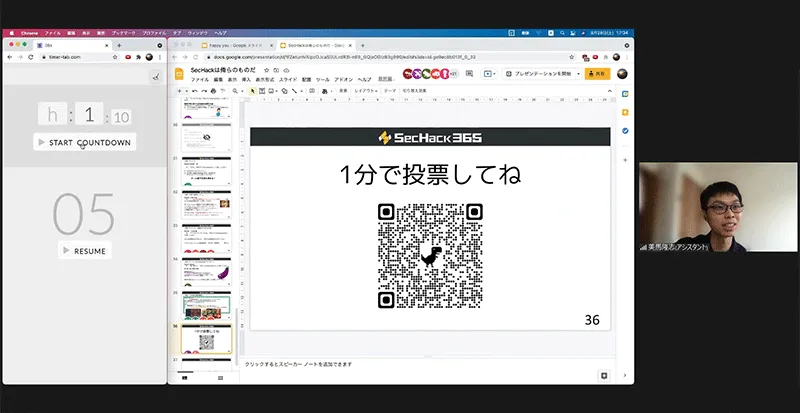Open Slides スライド menu

pyautogui.click(x=288, y=80)
